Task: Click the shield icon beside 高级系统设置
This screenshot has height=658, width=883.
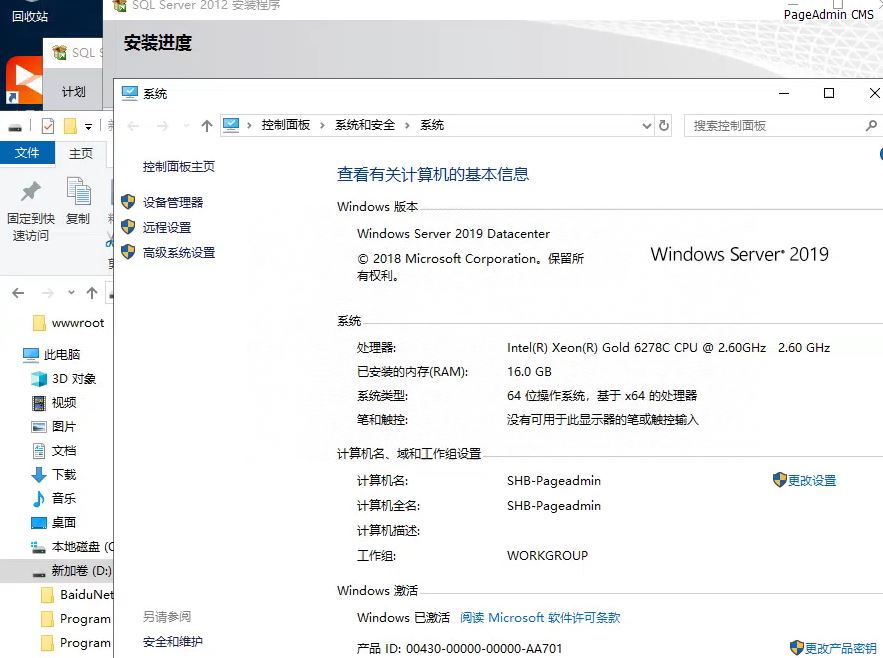Action: (x=128, y=251)
